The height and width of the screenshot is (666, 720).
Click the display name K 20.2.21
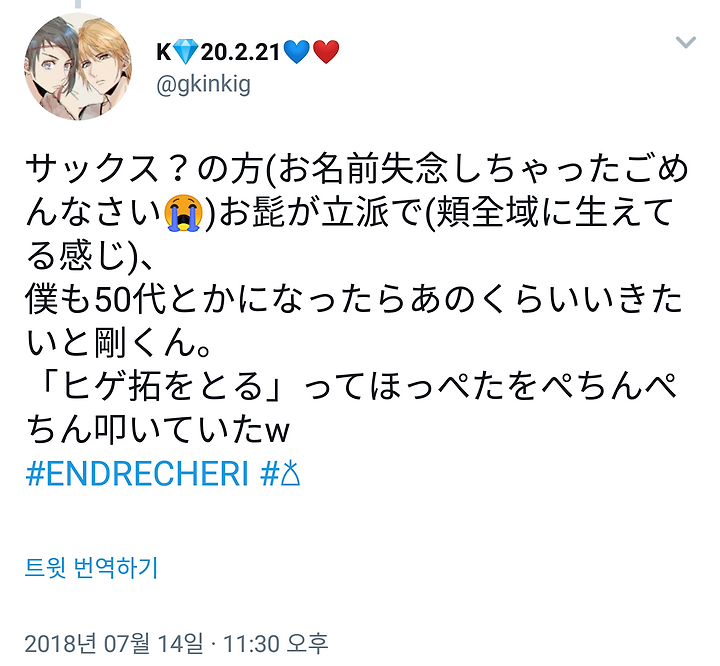point(248,51)
